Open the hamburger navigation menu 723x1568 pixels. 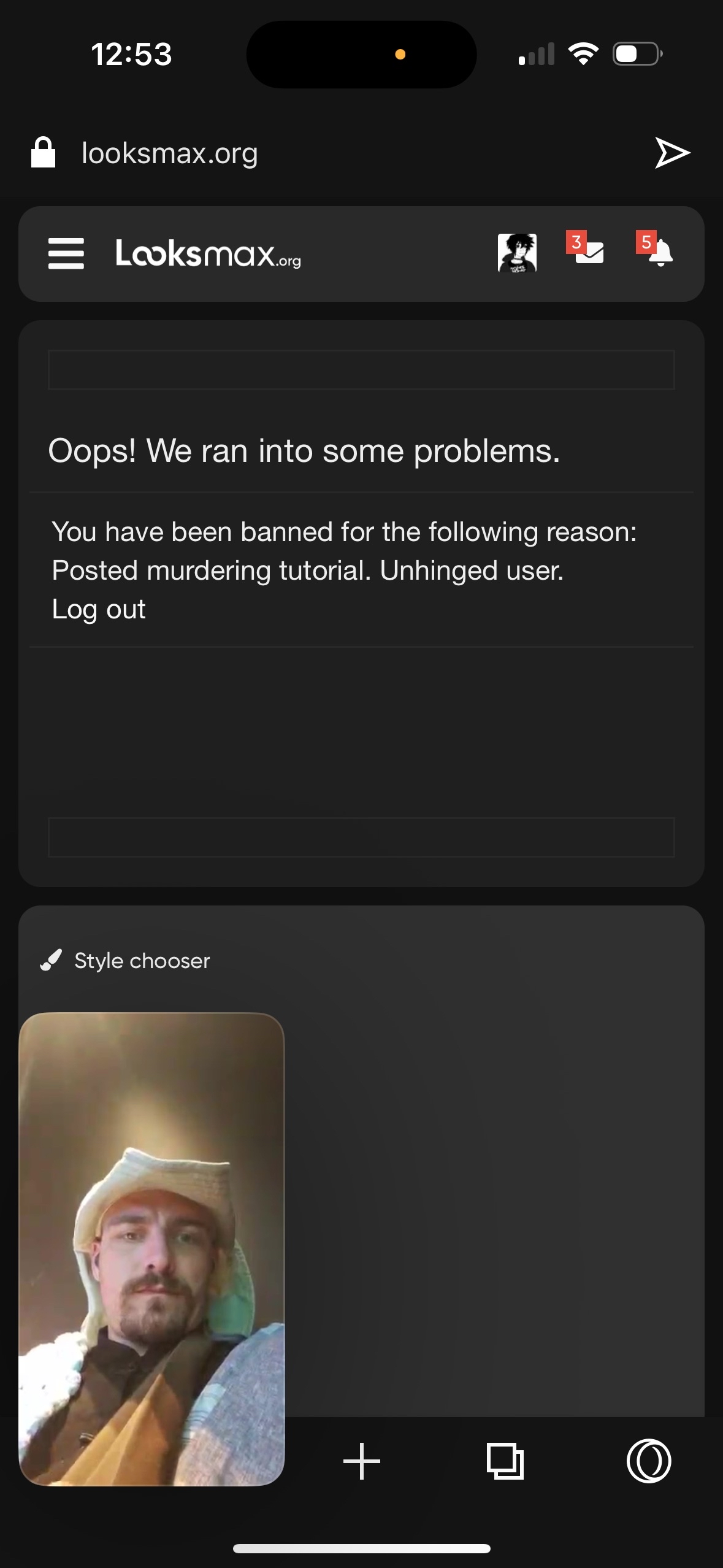pos(66,253)
